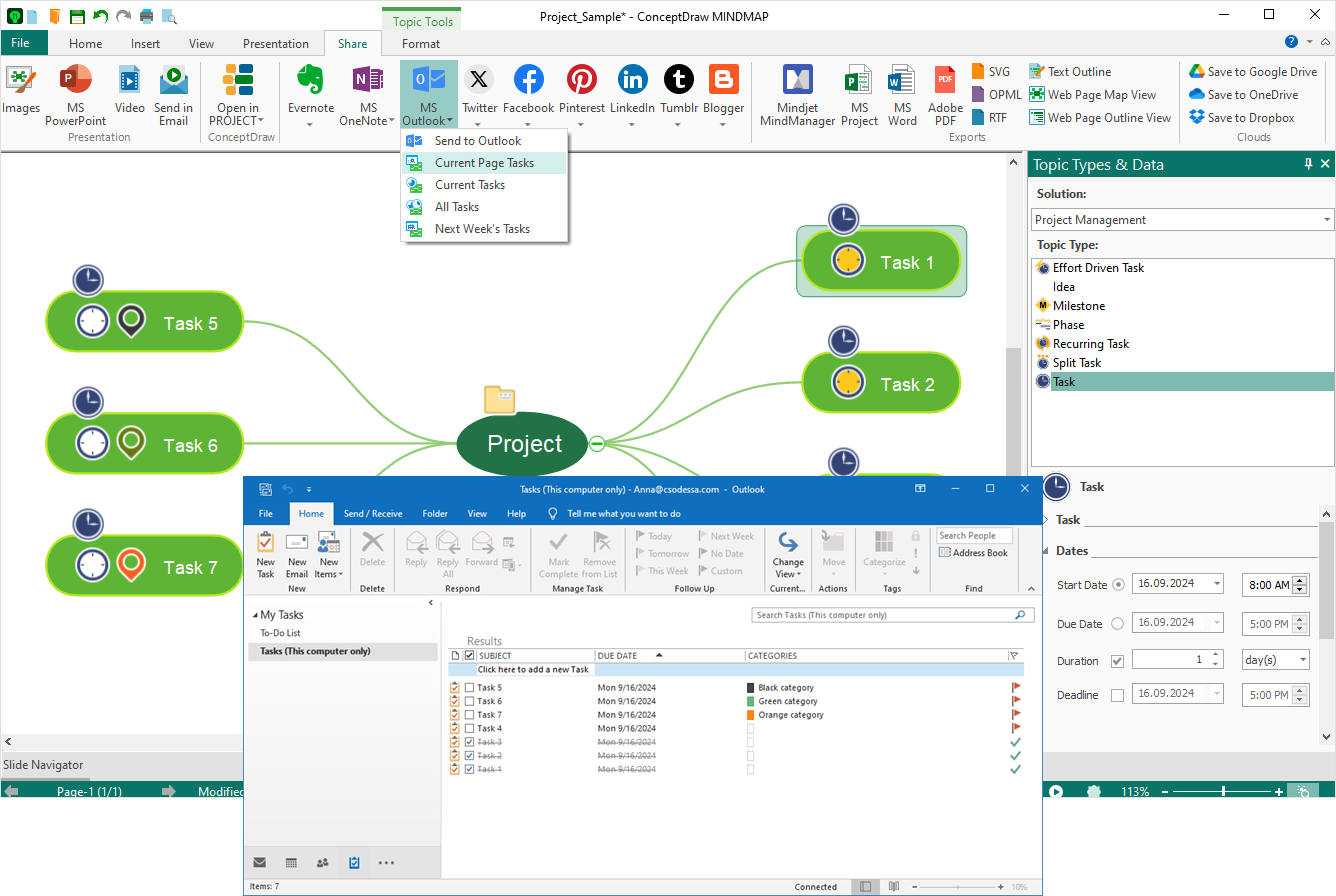Screen dimensions: 1336x896
Task: Collapse the Project topic branches
Action: 597,443
